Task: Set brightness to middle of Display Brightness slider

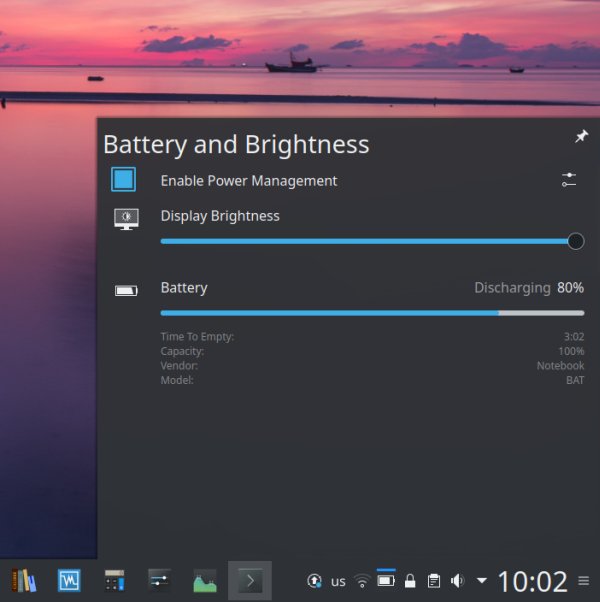Action: click(x=368, y=241)
